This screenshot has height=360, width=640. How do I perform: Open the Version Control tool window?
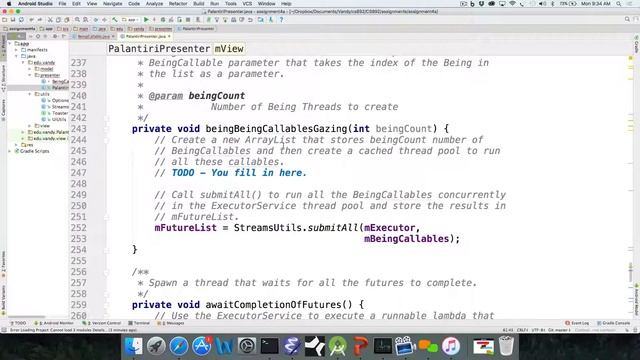pos(102,323)
